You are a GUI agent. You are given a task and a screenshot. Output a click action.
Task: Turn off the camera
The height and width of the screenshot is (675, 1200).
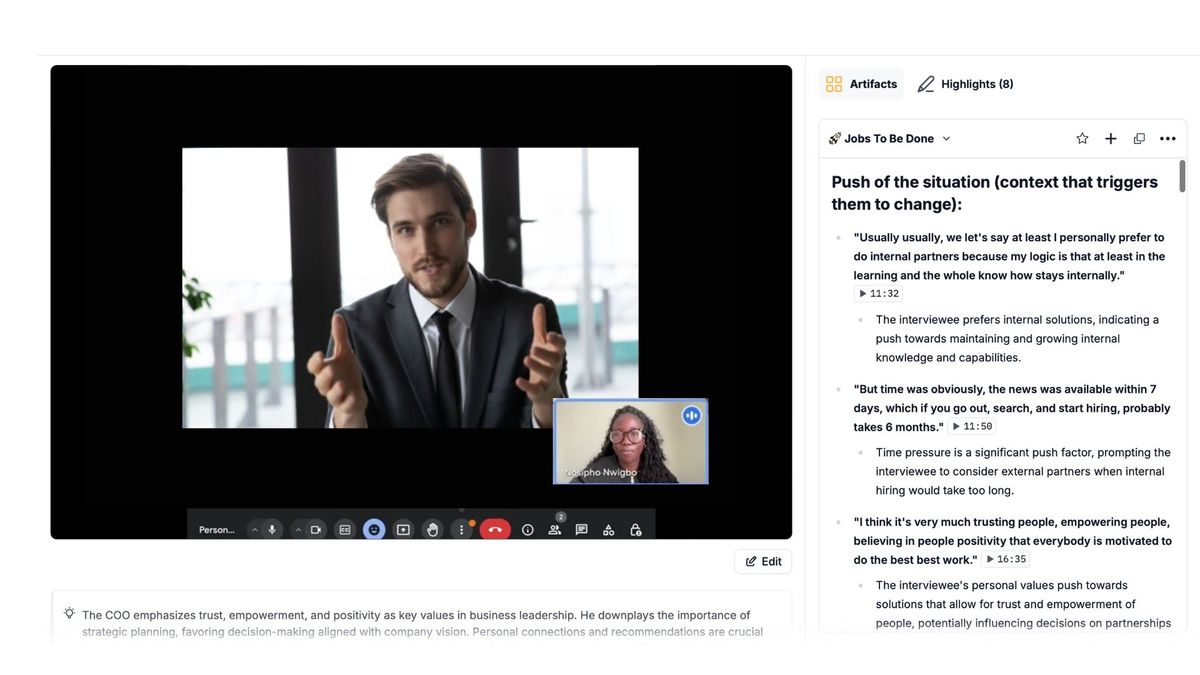click(x=317, y=529)
